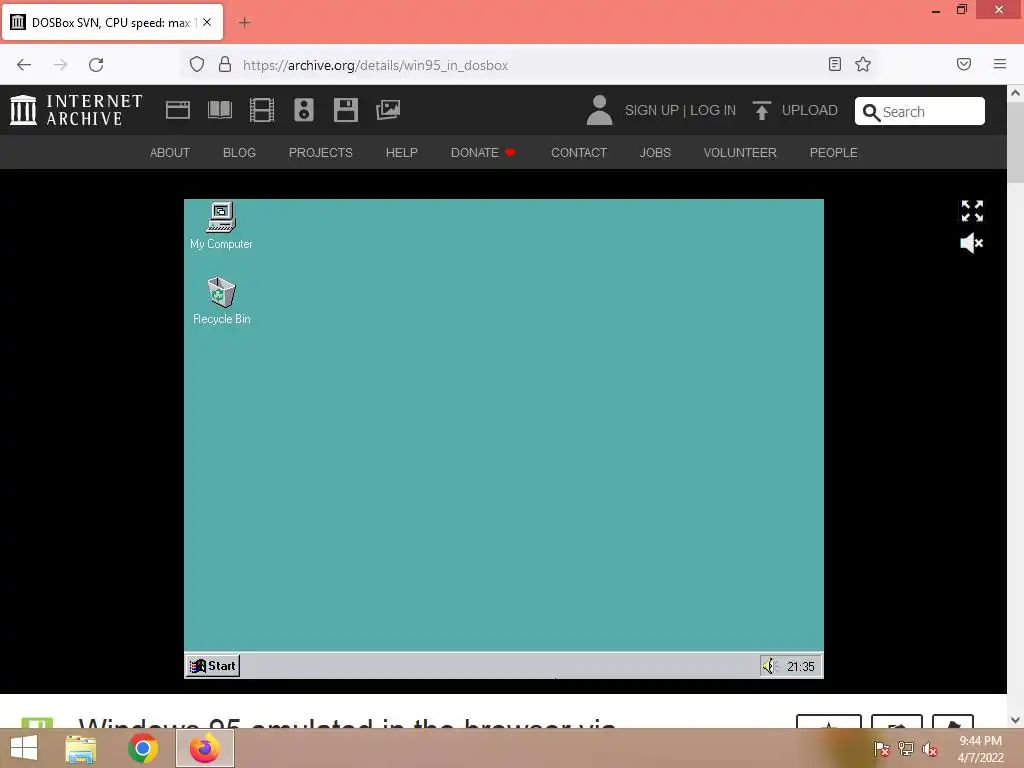
Task: Click the archive.org URL address bar
Action: [x=529, y=65]
